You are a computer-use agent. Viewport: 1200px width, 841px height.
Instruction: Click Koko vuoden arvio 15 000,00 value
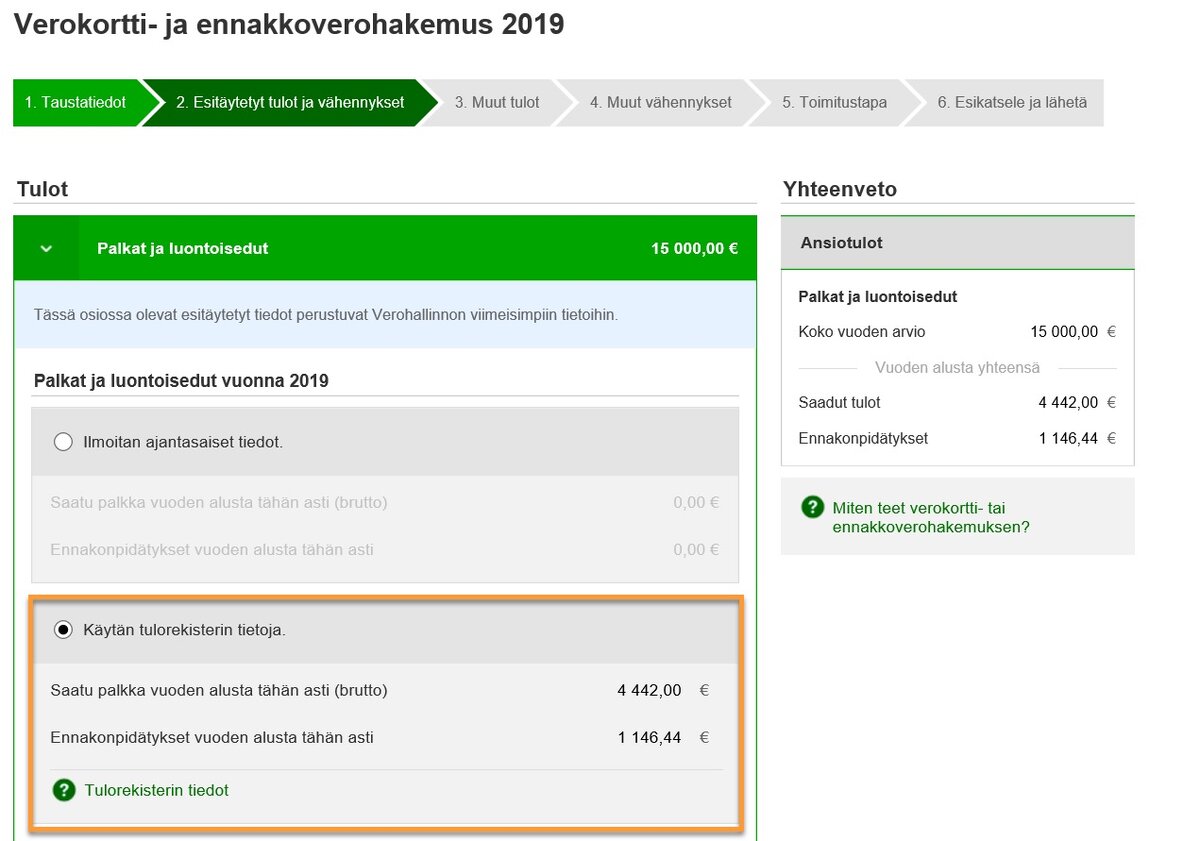pyautogui.click(x=1064, y=332)
